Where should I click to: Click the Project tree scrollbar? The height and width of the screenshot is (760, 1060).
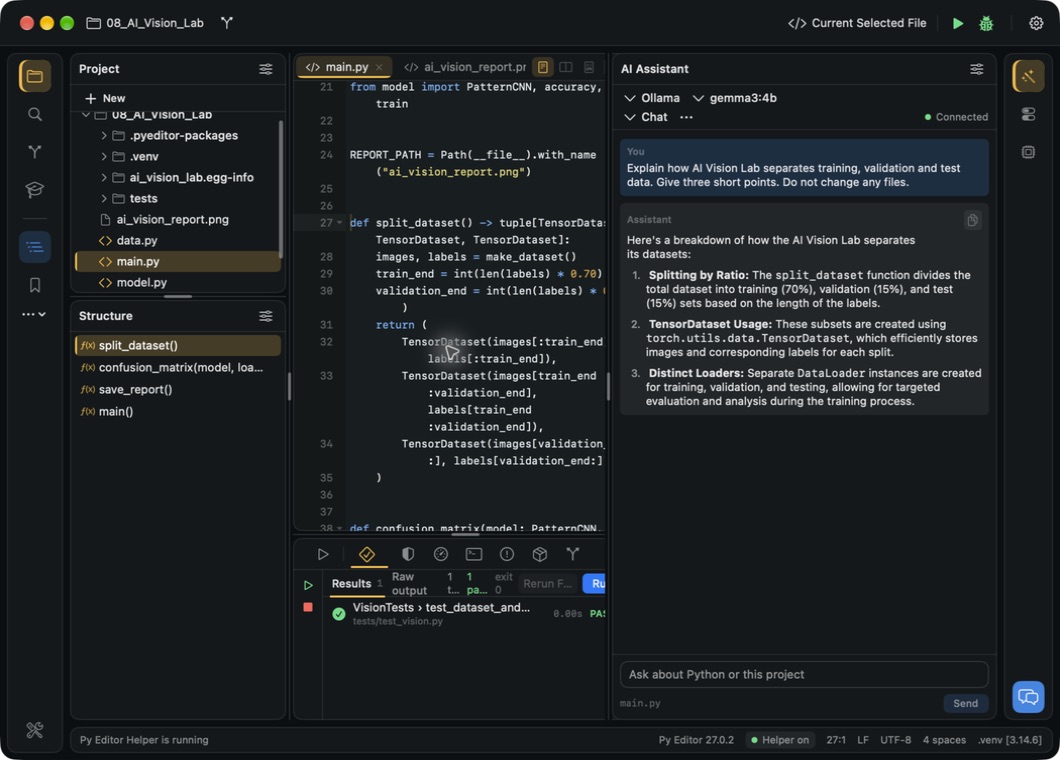[281, 189]
